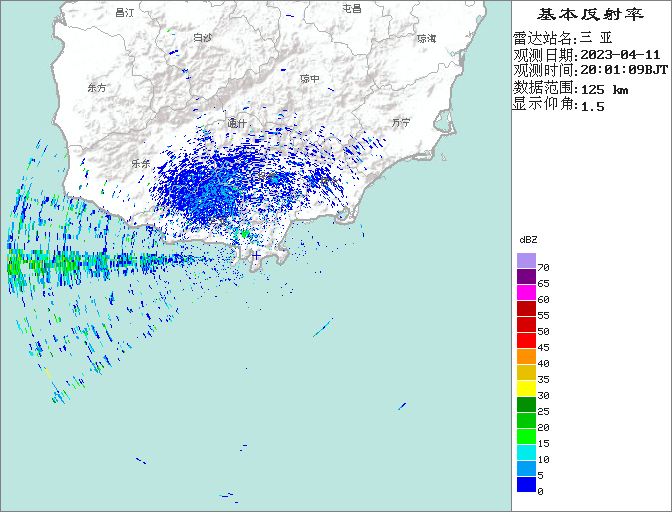Click the 琼中 county label on map
672x512 pixels.
pyautogui.click(x=310, y=79)
